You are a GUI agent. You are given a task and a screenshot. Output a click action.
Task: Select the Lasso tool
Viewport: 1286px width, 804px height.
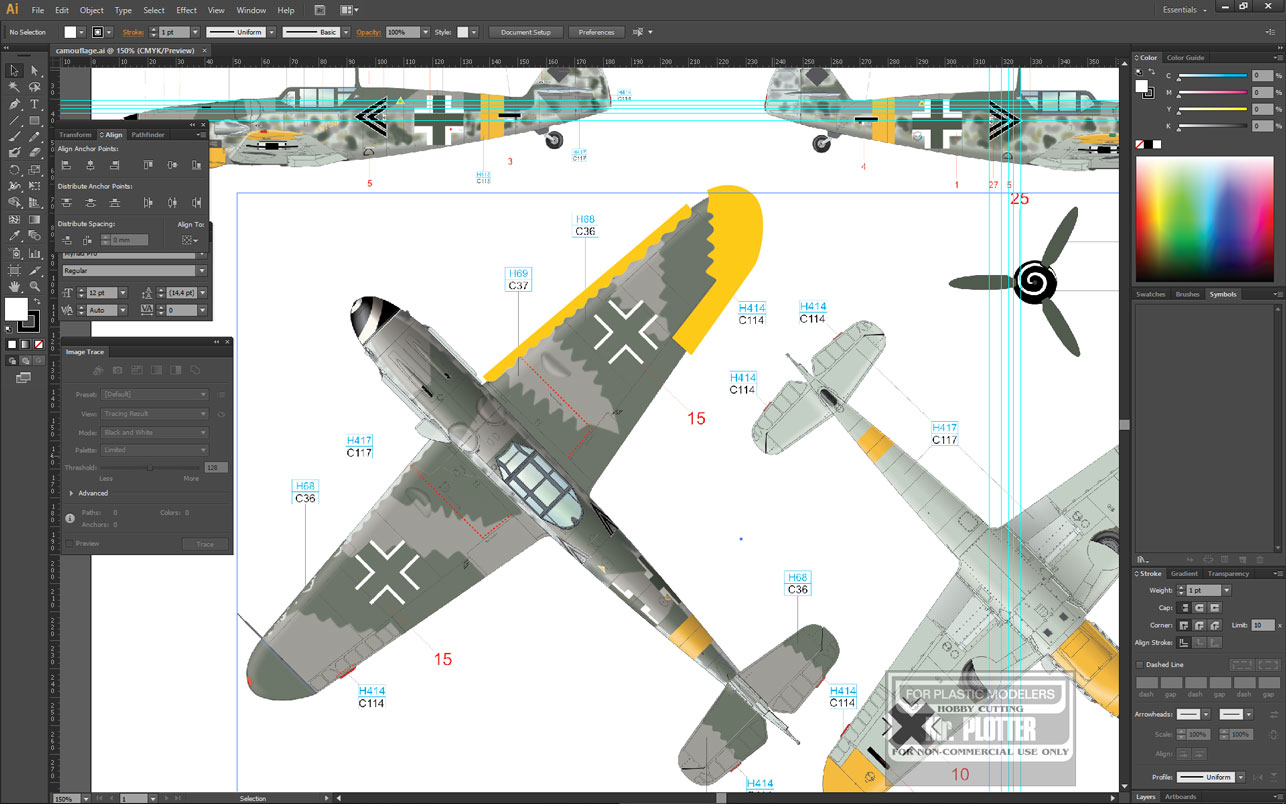click(34, 87)
